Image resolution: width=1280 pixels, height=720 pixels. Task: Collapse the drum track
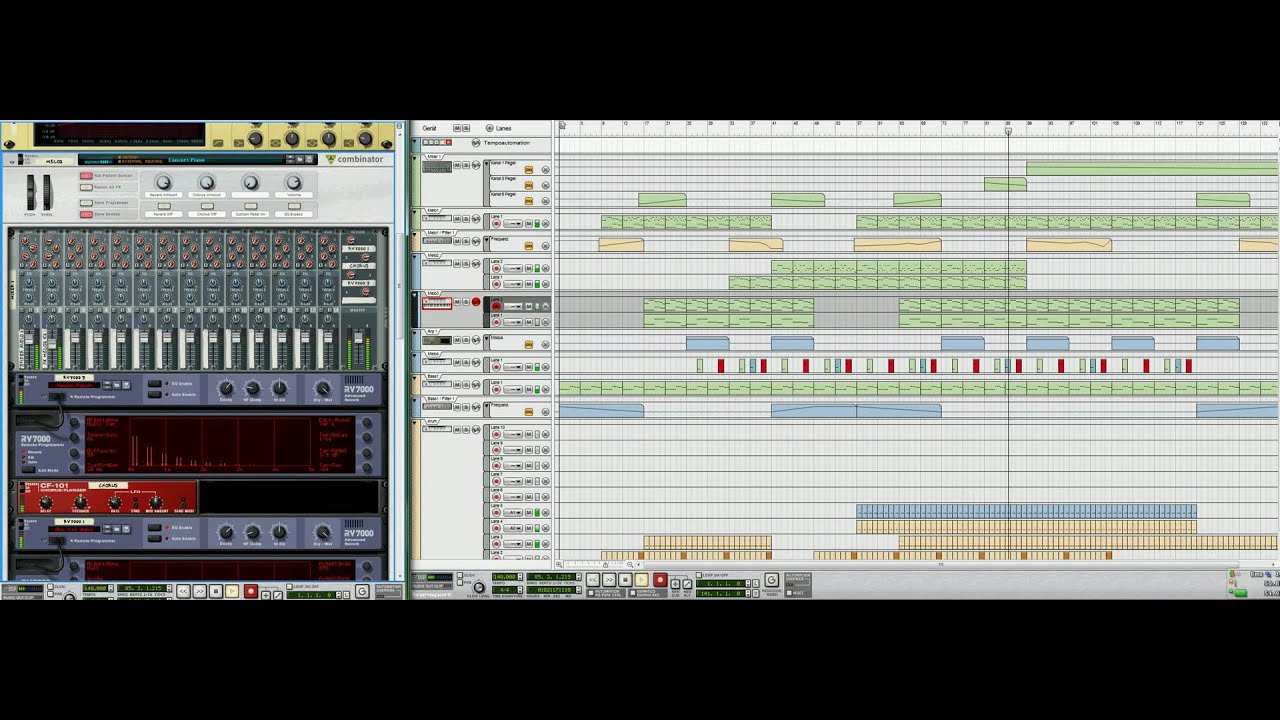[414, 422]
